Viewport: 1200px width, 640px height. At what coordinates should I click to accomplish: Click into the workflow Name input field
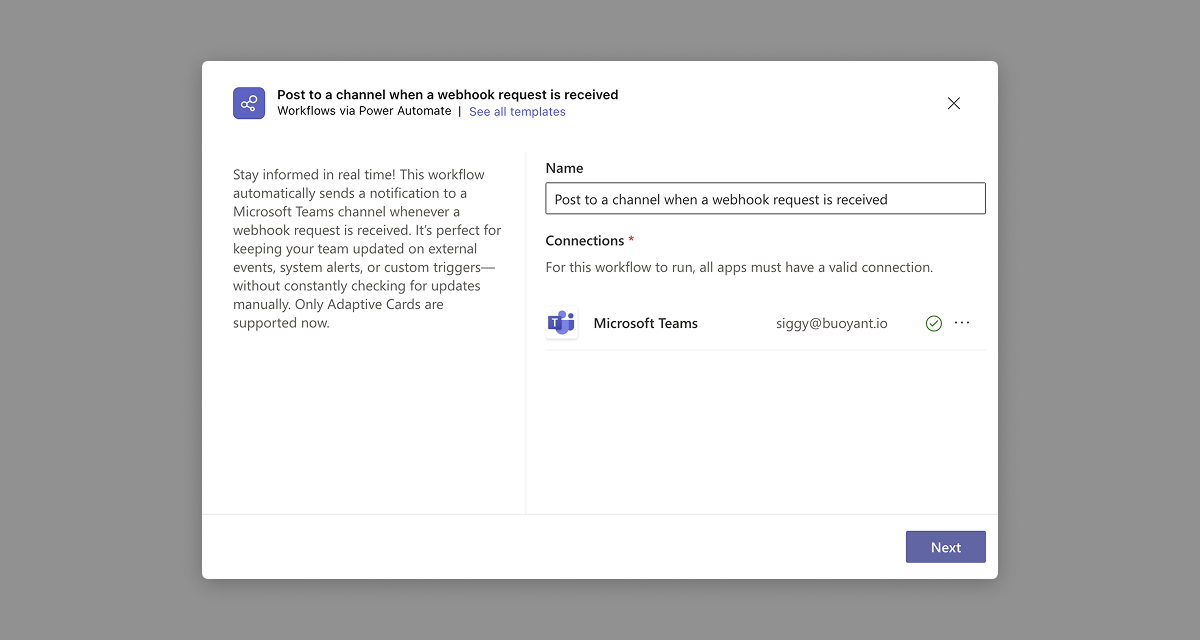pos(765,198)
